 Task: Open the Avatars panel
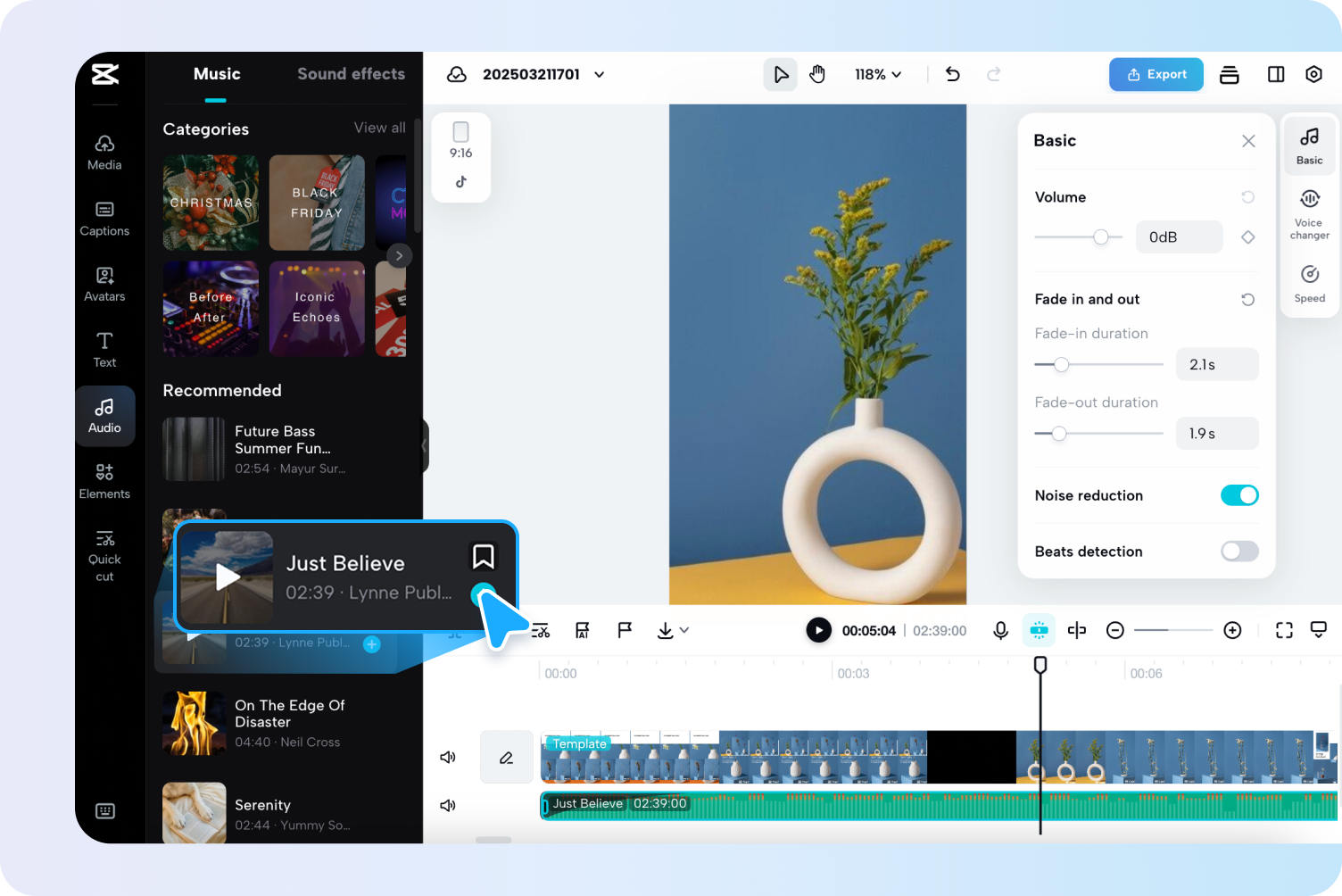coord(104,284)
